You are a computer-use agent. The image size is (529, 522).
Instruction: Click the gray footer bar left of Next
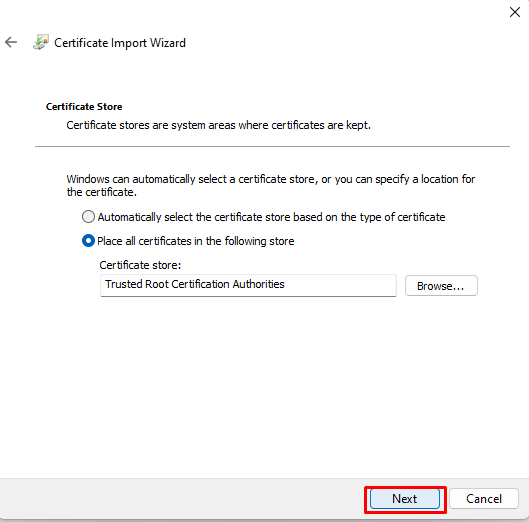point(182,499)
